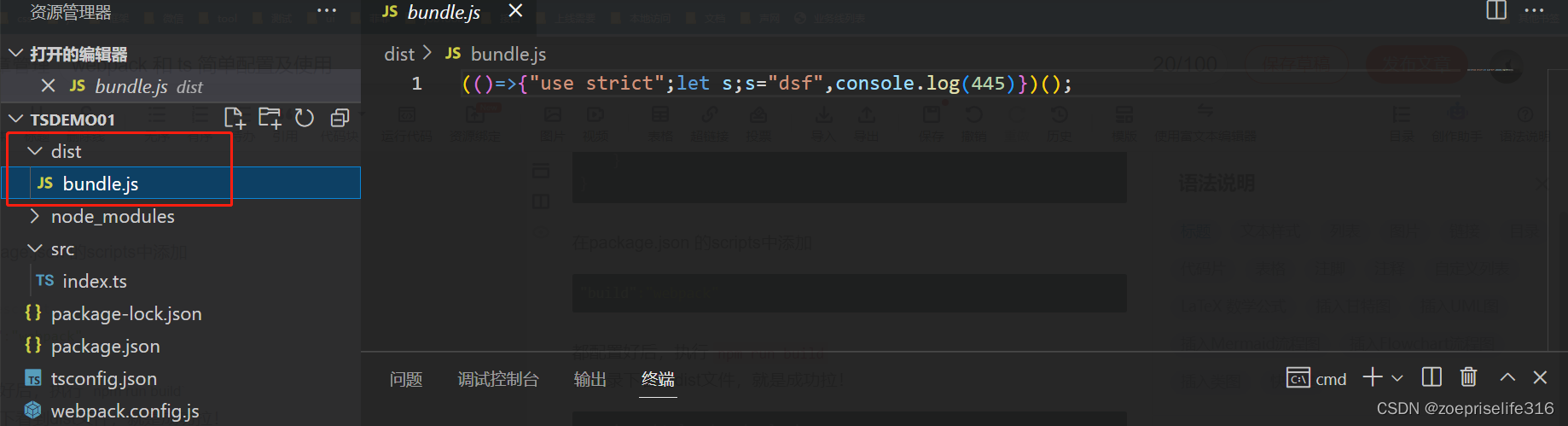Image resolution: width=1568 pixels, height=426 pixels.
Task: Switch to the 终端 panel tab
Action: [x=658, y=379]
